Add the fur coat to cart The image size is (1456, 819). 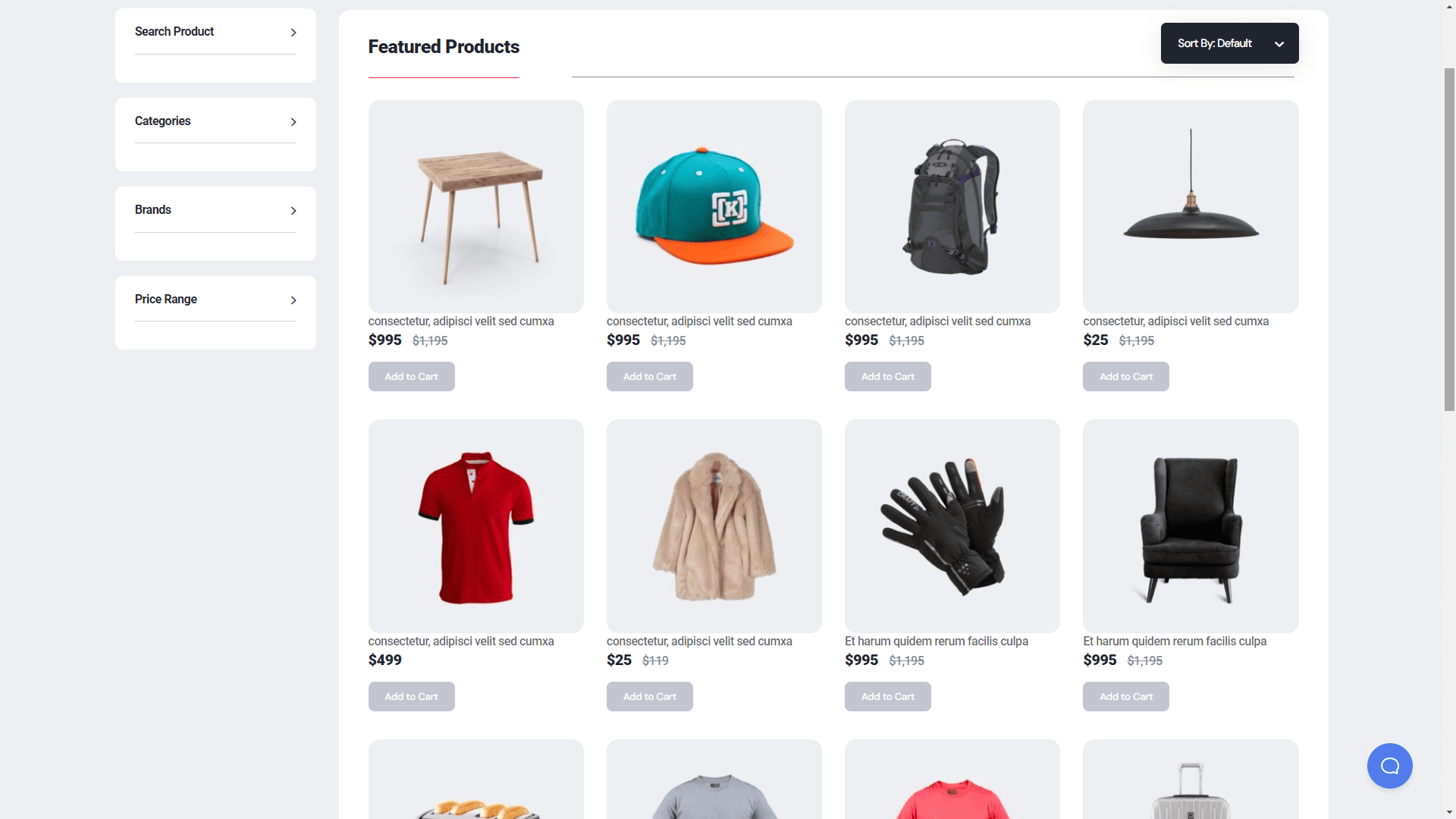tap(649, 697)
